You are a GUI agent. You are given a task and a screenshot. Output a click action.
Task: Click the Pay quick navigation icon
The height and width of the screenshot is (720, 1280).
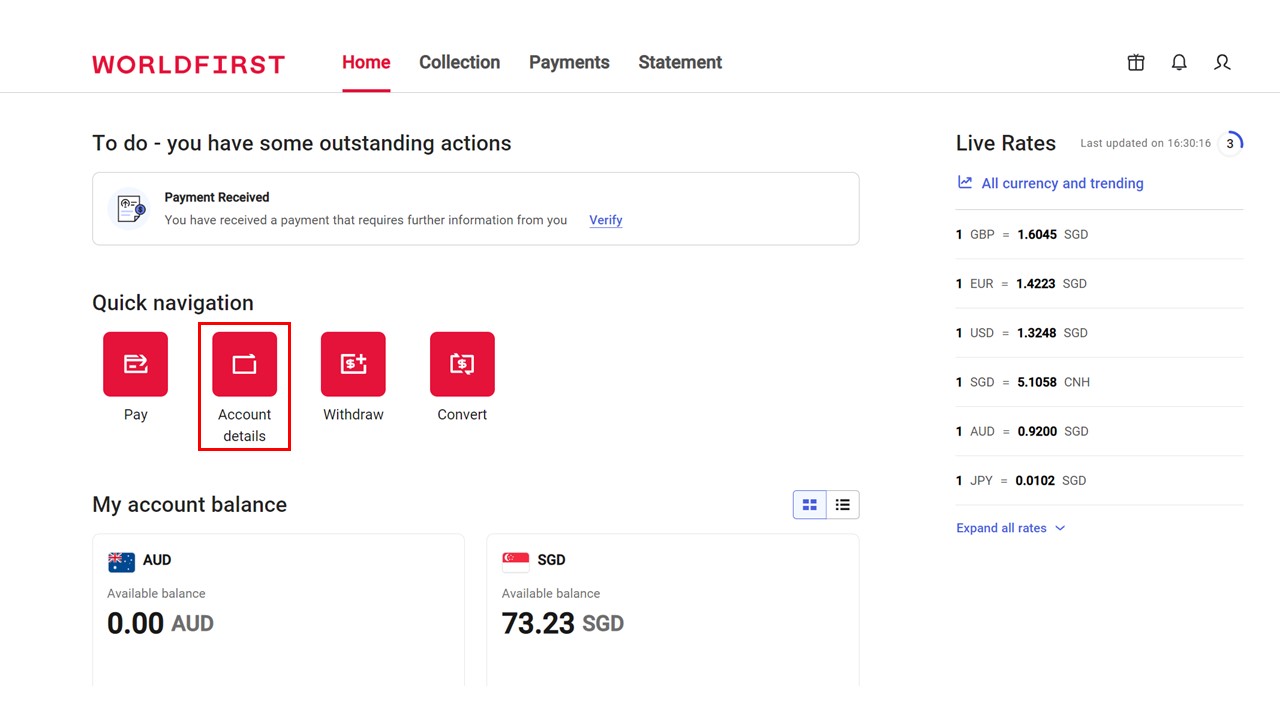click(135, 364)
